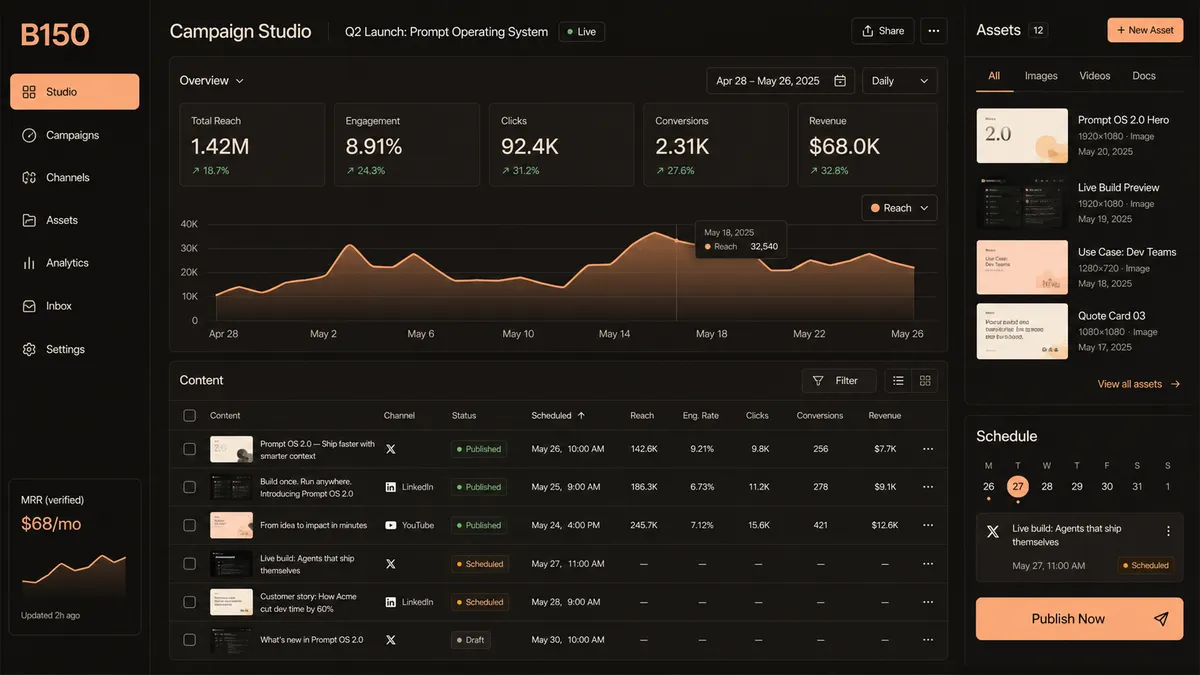Switch content to grid view
The image size is (1200, 675).
[x=925, y=381]
